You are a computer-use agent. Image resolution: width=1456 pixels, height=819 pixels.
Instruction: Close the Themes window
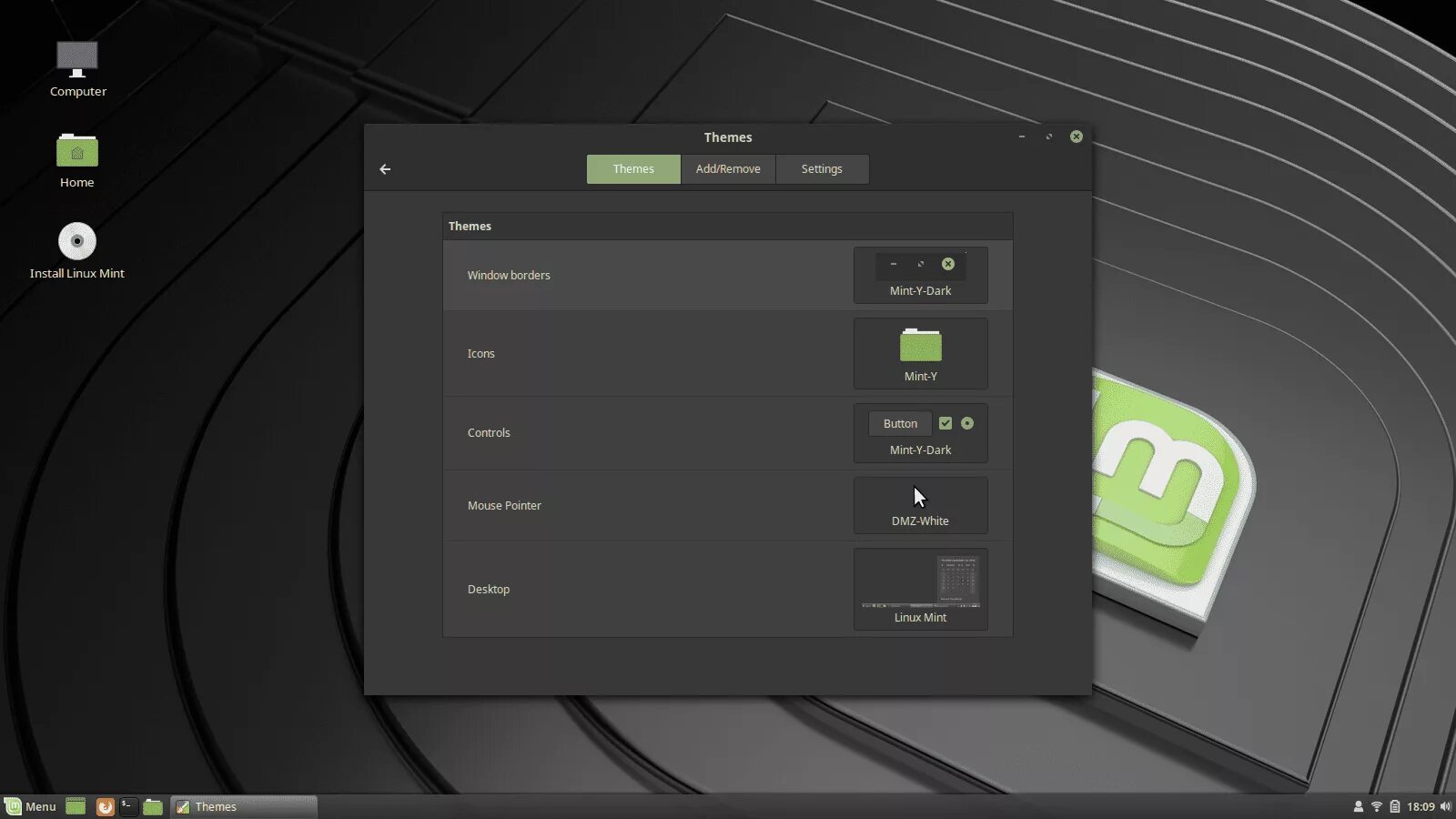(1077, 136)
